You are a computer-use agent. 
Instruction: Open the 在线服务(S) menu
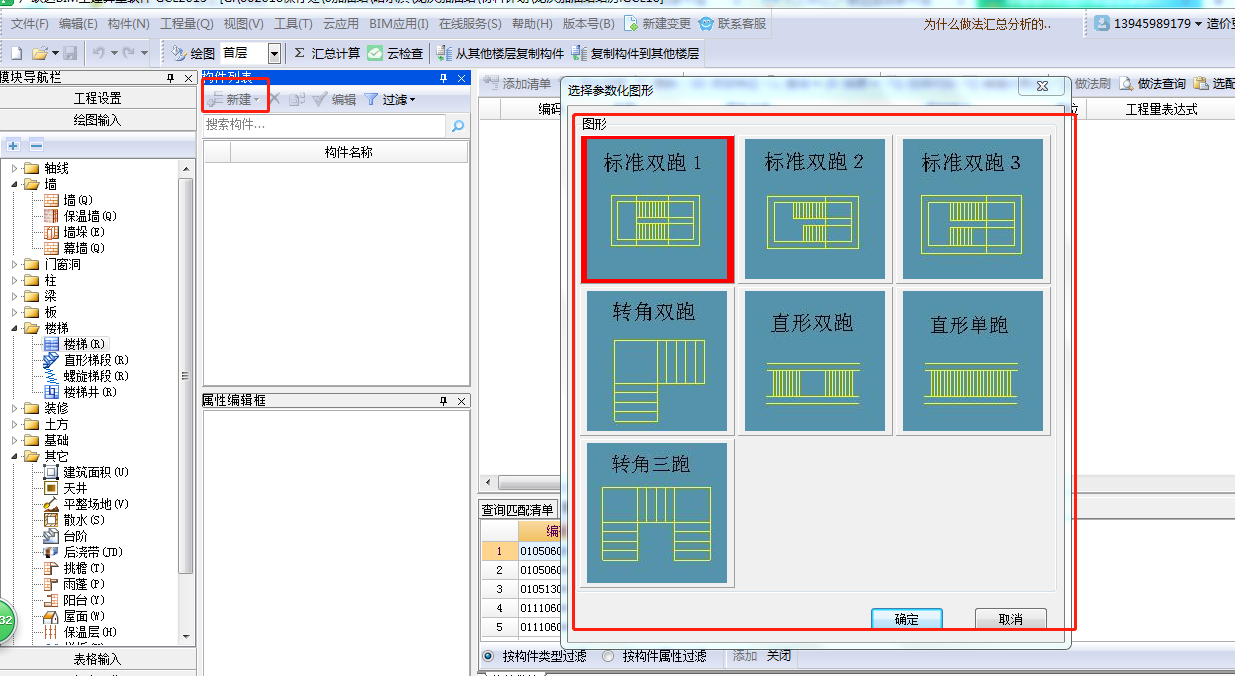coord(470,23)
